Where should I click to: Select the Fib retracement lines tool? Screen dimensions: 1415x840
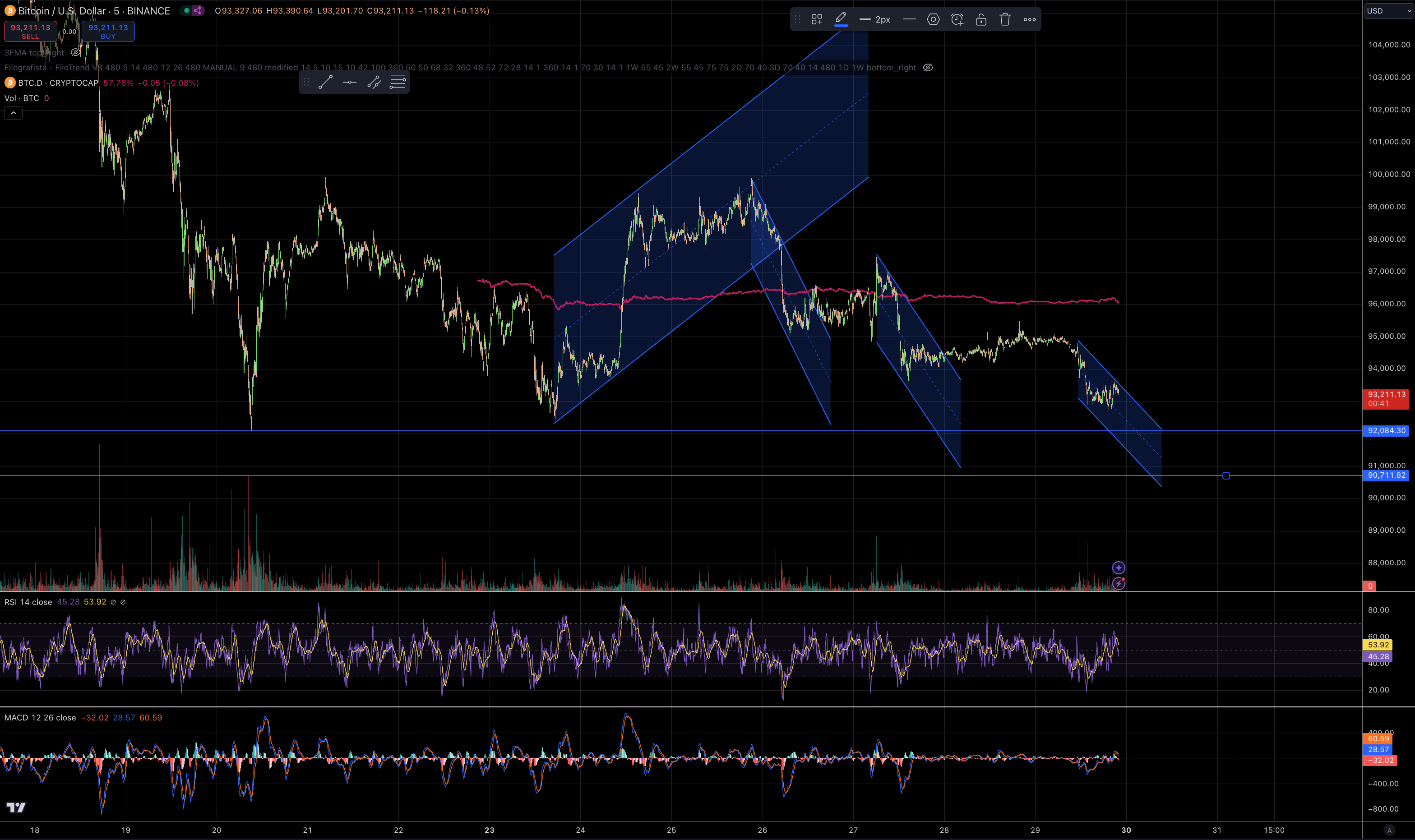[398, 83]
